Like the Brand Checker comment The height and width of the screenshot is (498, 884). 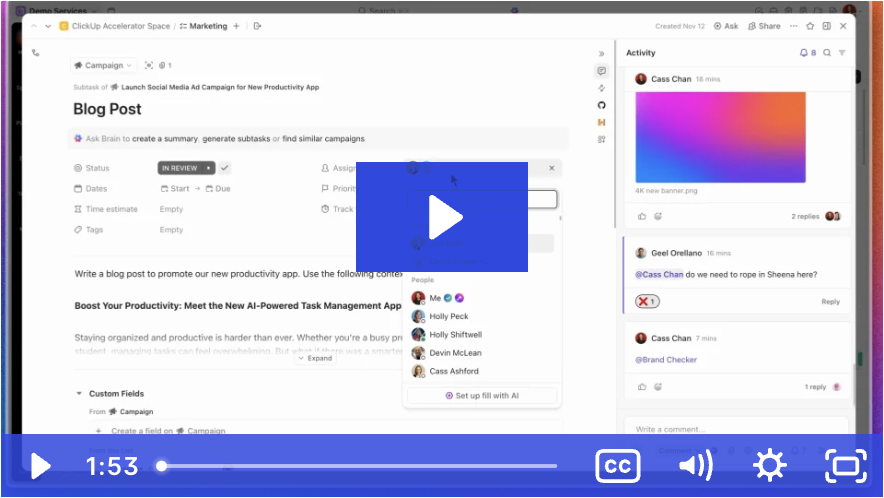click(642, 387)
